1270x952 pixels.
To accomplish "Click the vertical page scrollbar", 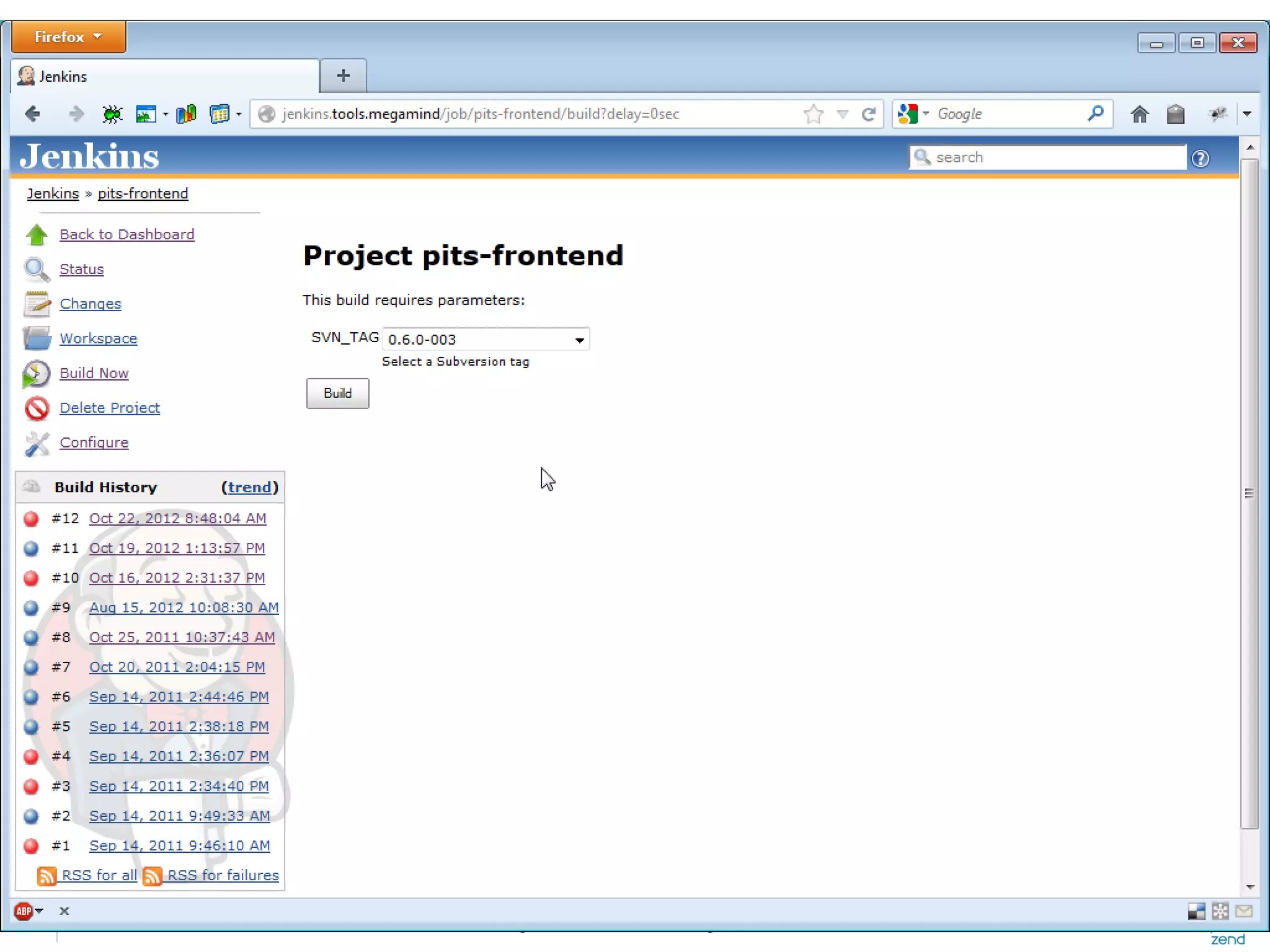I will tap(1250, 493).
